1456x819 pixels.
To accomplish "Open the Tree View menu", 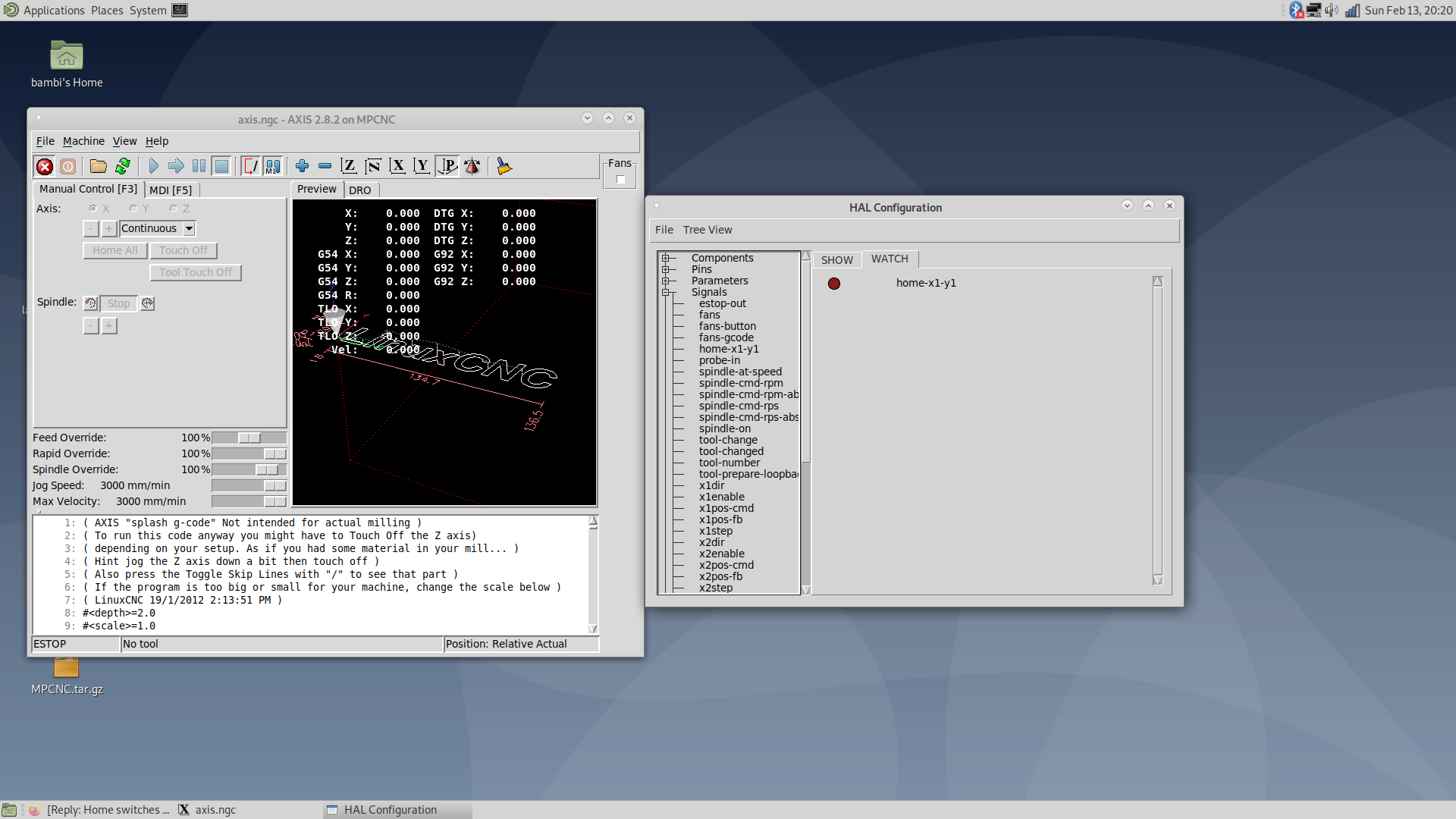I will pos(708,230).
